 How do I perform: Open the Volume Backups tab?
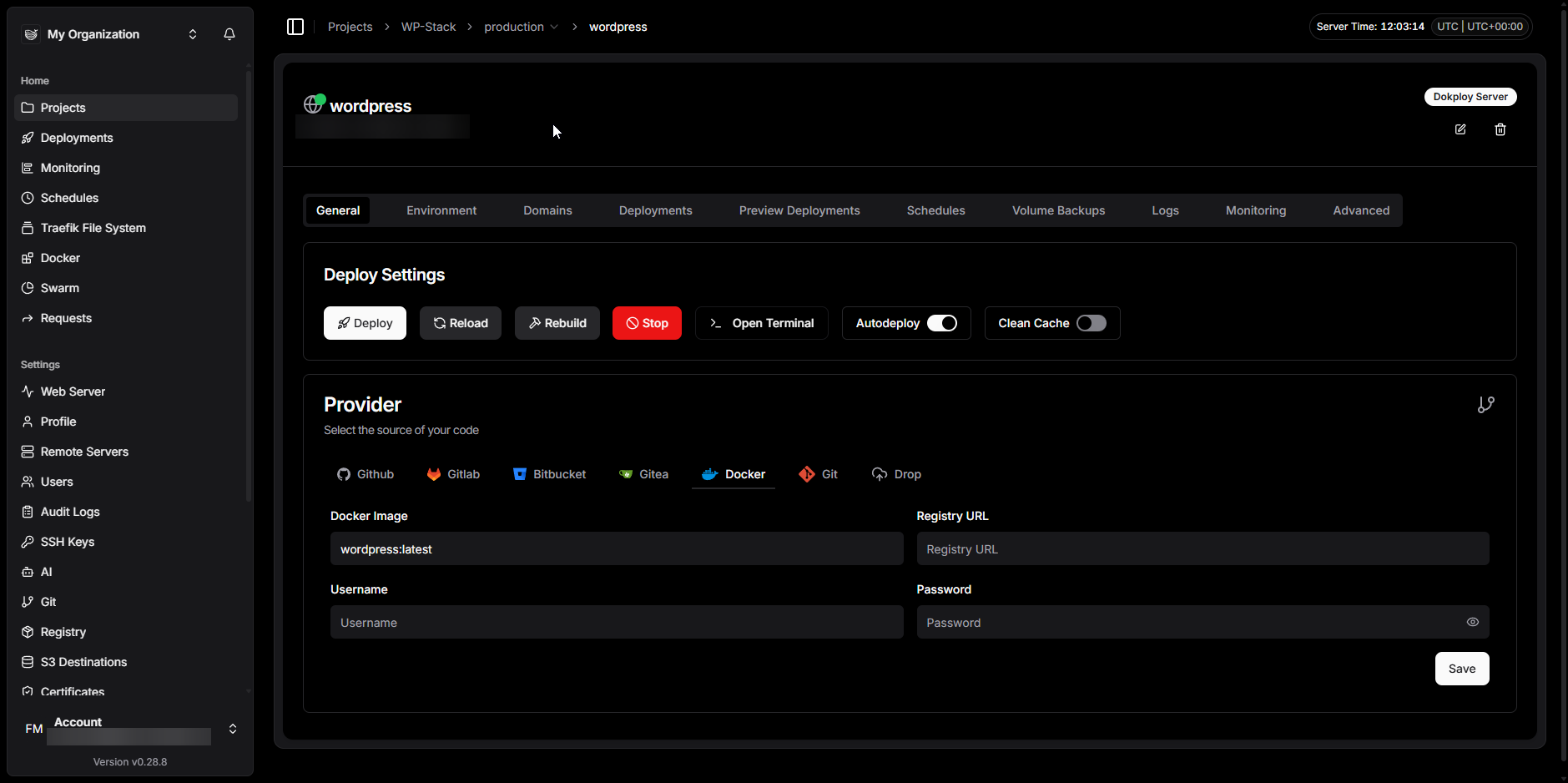tap(1058, 210)
